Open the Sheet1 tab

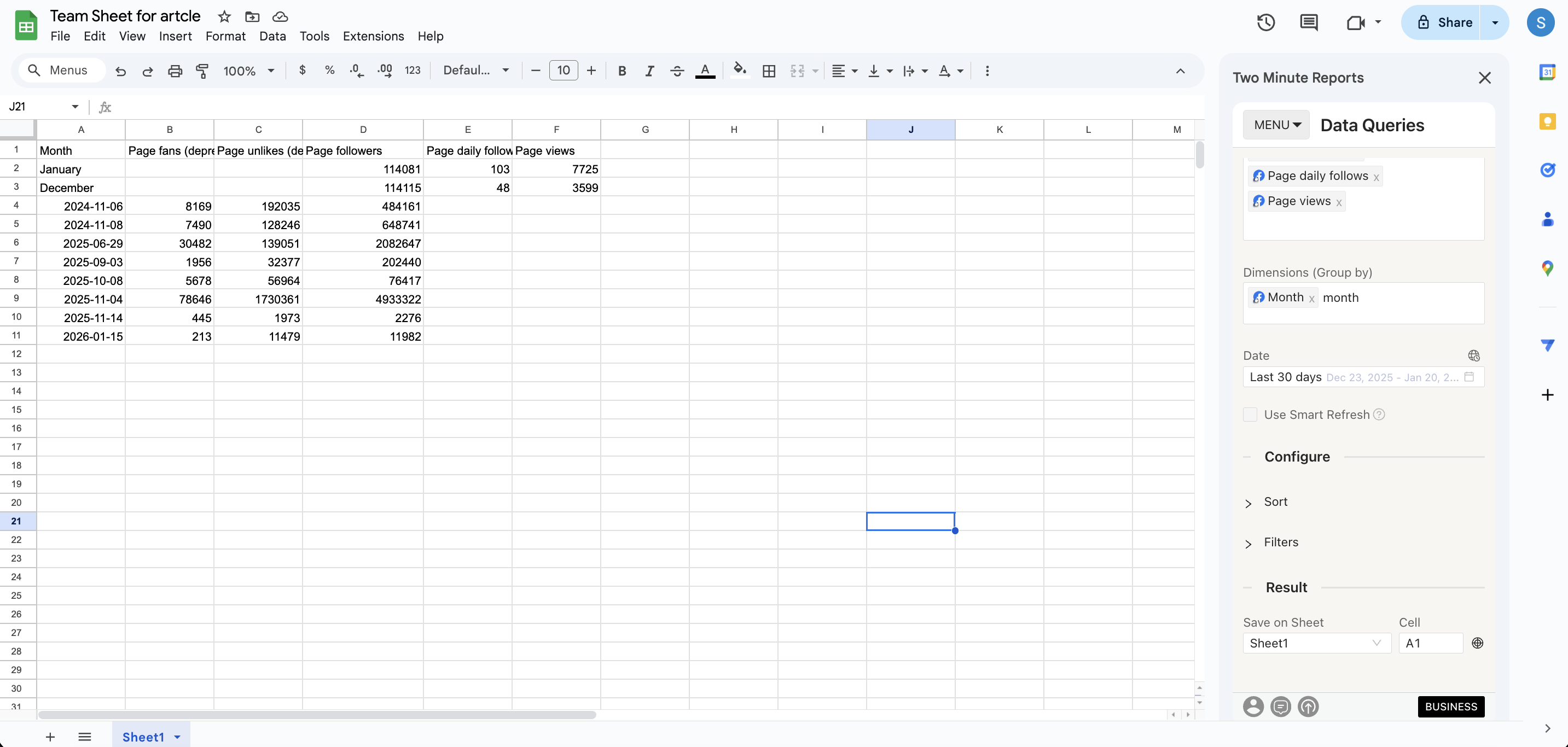(143, 737)
